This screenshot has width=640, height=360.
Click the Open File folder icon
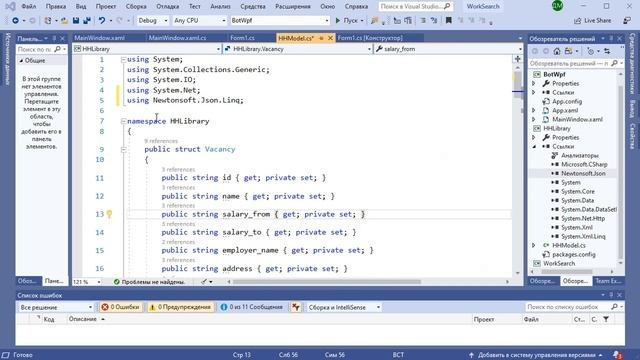tap(64, 20)
